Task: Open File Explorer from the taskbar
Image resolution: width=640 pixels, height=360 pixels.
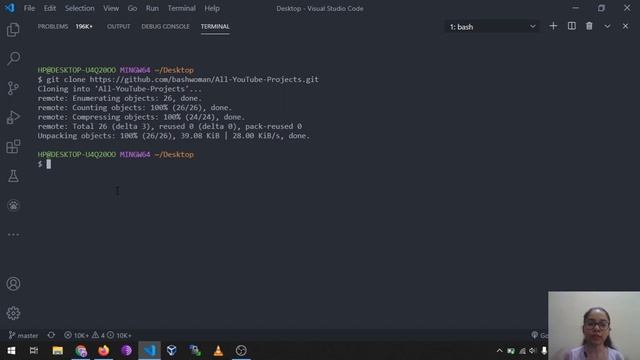Action: (x=58, y=350)
